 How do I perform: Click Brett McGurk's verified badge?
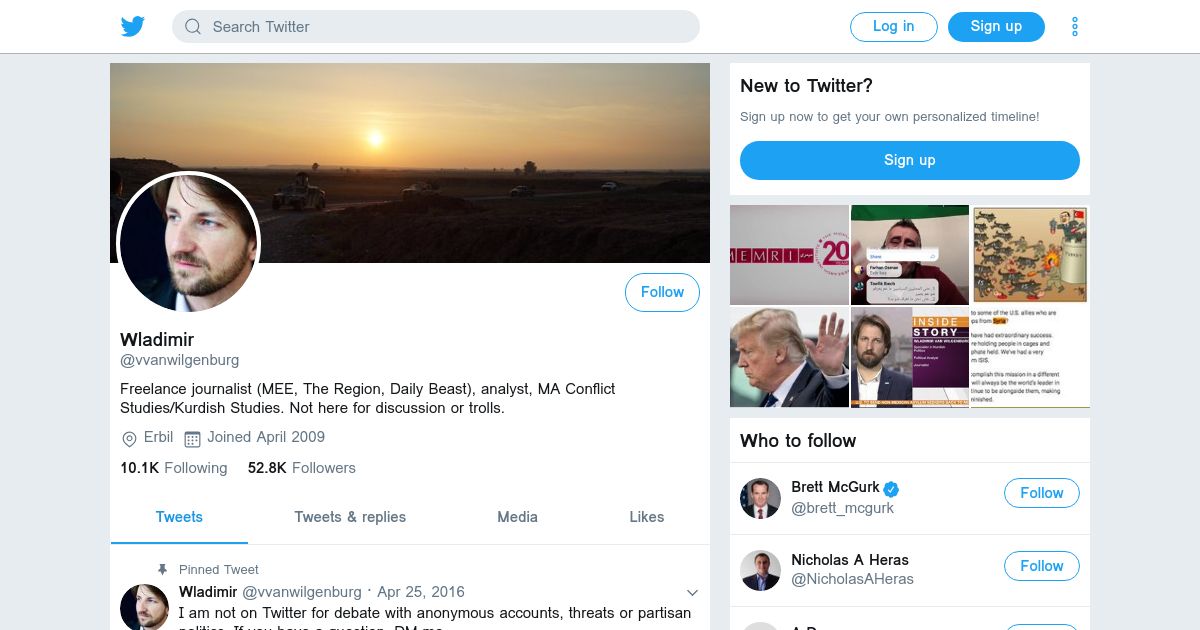pos(891,488)
